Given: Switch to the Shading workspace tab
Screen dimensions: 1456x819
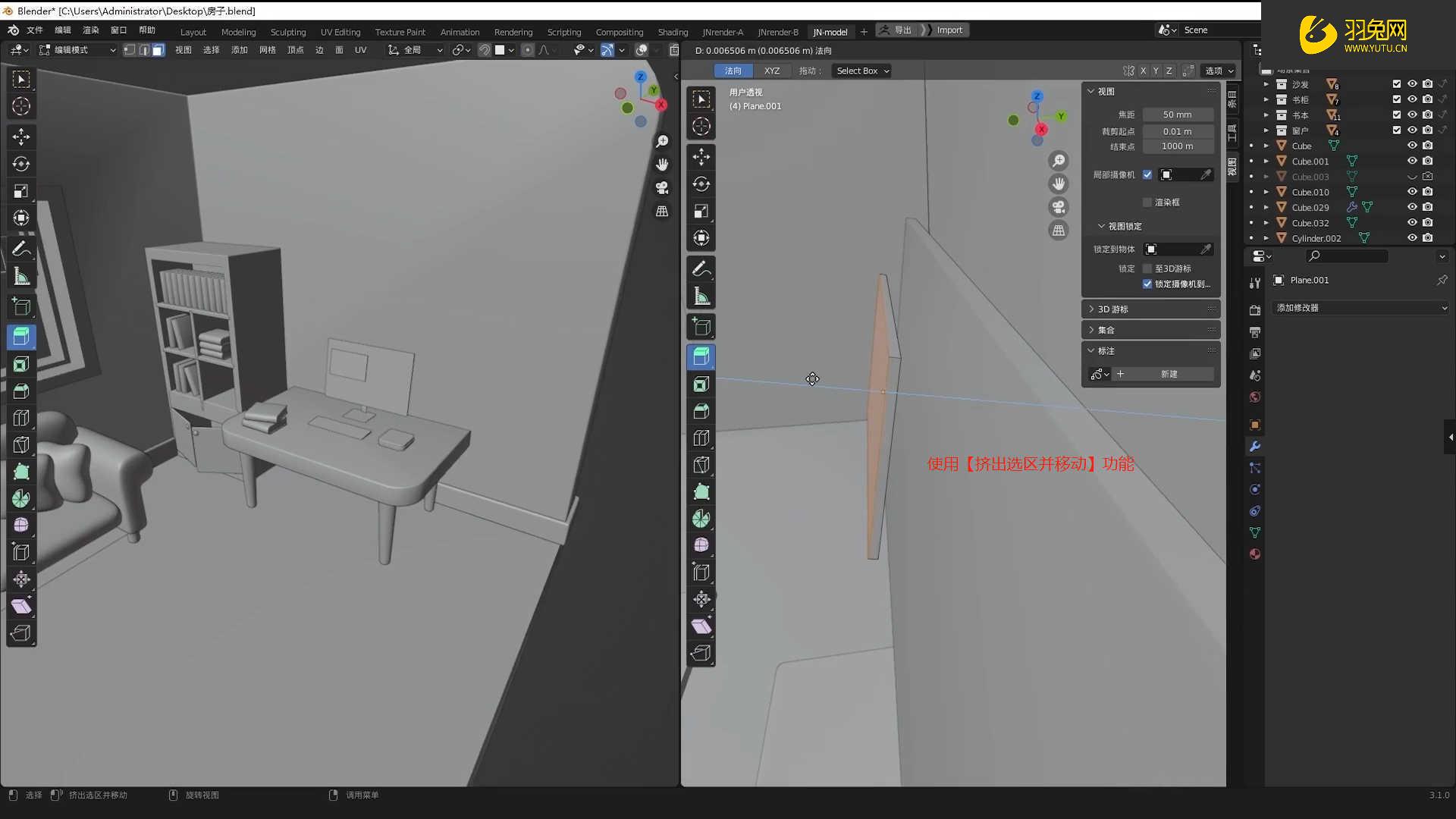Looking at the screenshot, I should [673, 32].
